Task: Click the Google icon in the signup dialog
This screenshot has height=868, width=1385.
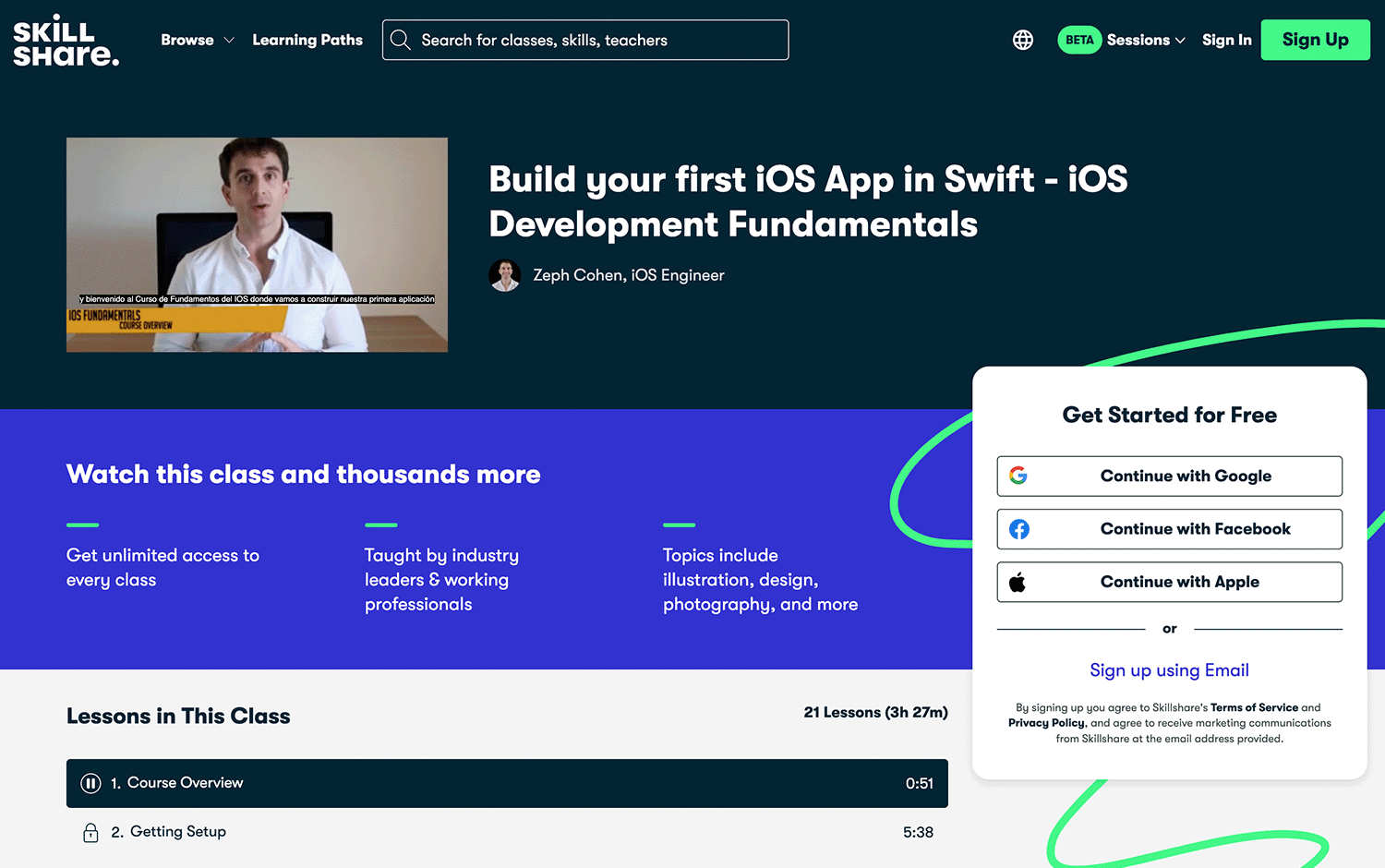Action: tap(1018, 476)
